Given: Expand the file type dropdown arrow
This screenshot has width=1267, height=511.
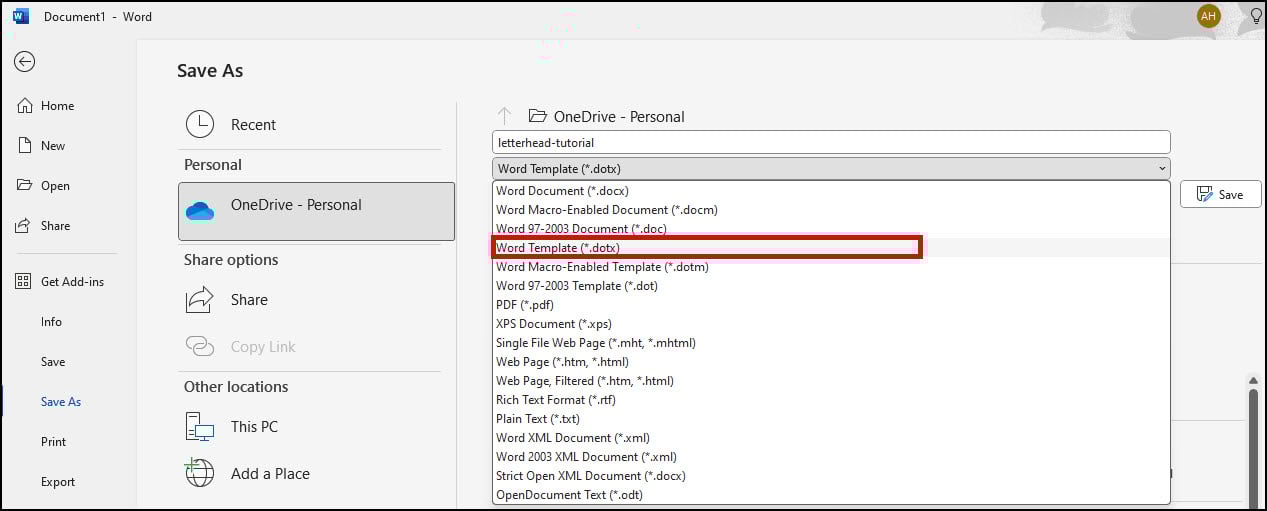Looking at the screenshot, I should pyautogui.click(x=1160, y=169).
